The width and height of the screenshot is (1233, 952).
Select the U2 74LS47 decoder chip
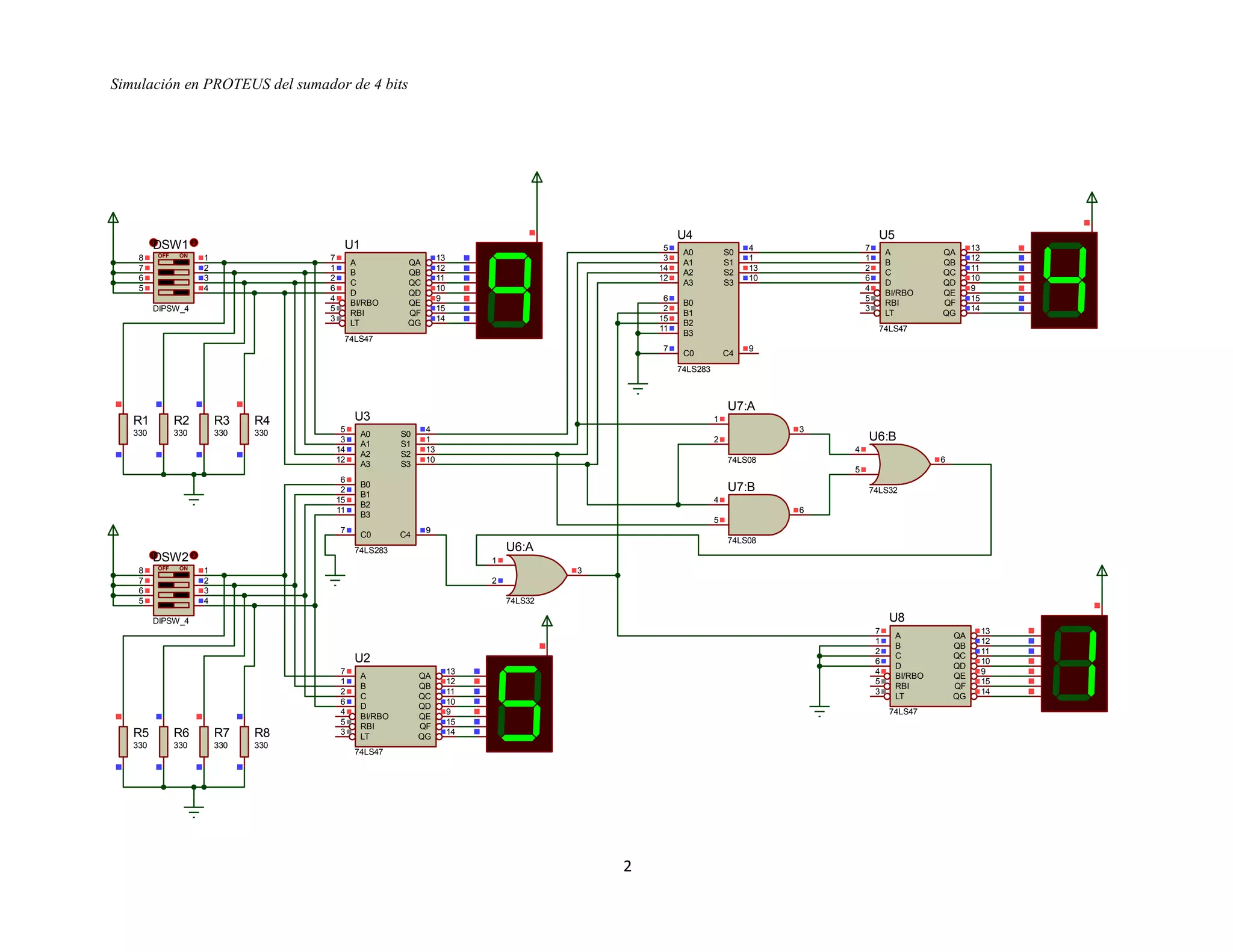click(396, 706)
